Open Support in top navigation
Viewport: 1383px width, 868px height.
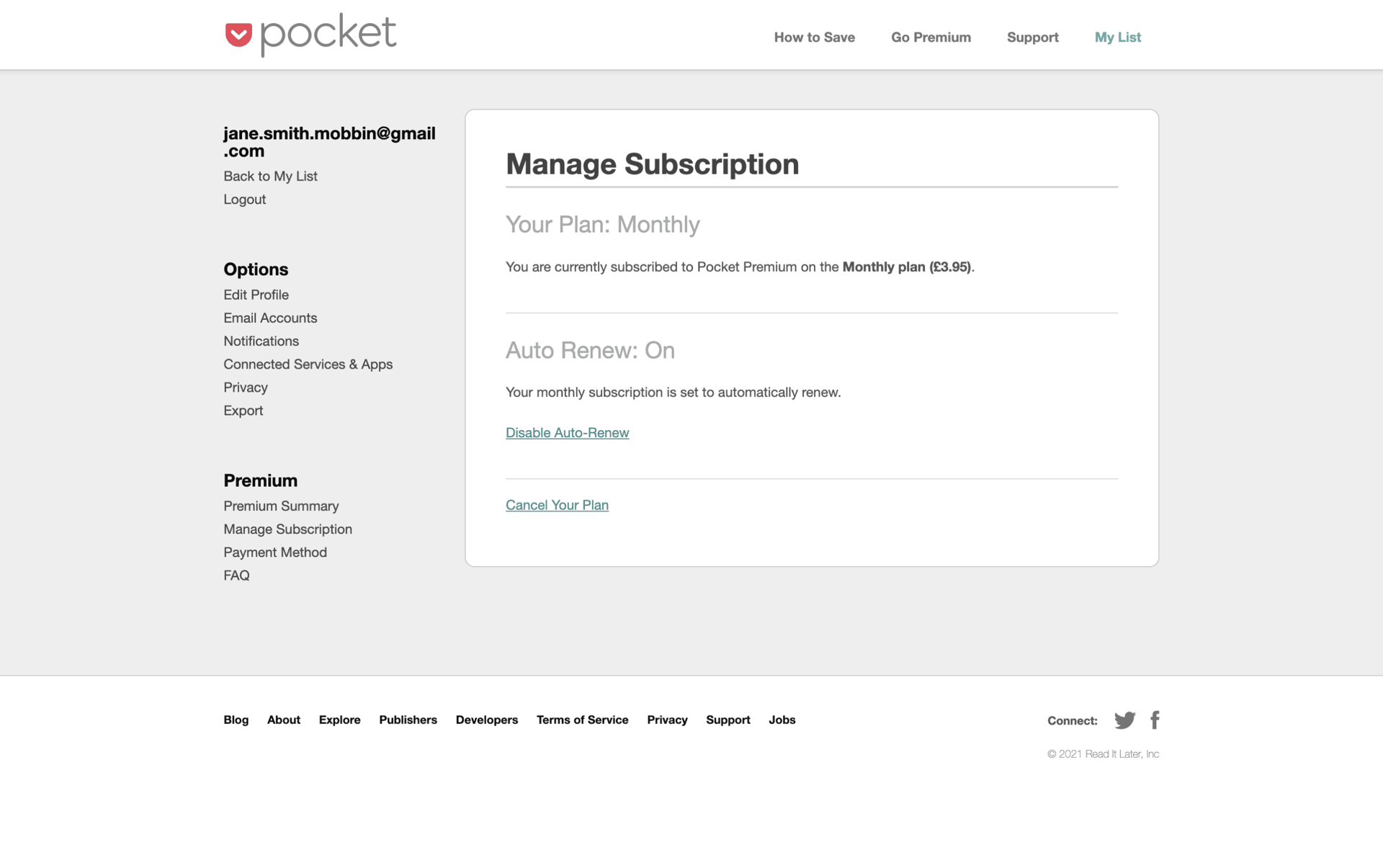(x=1032, y=37)
